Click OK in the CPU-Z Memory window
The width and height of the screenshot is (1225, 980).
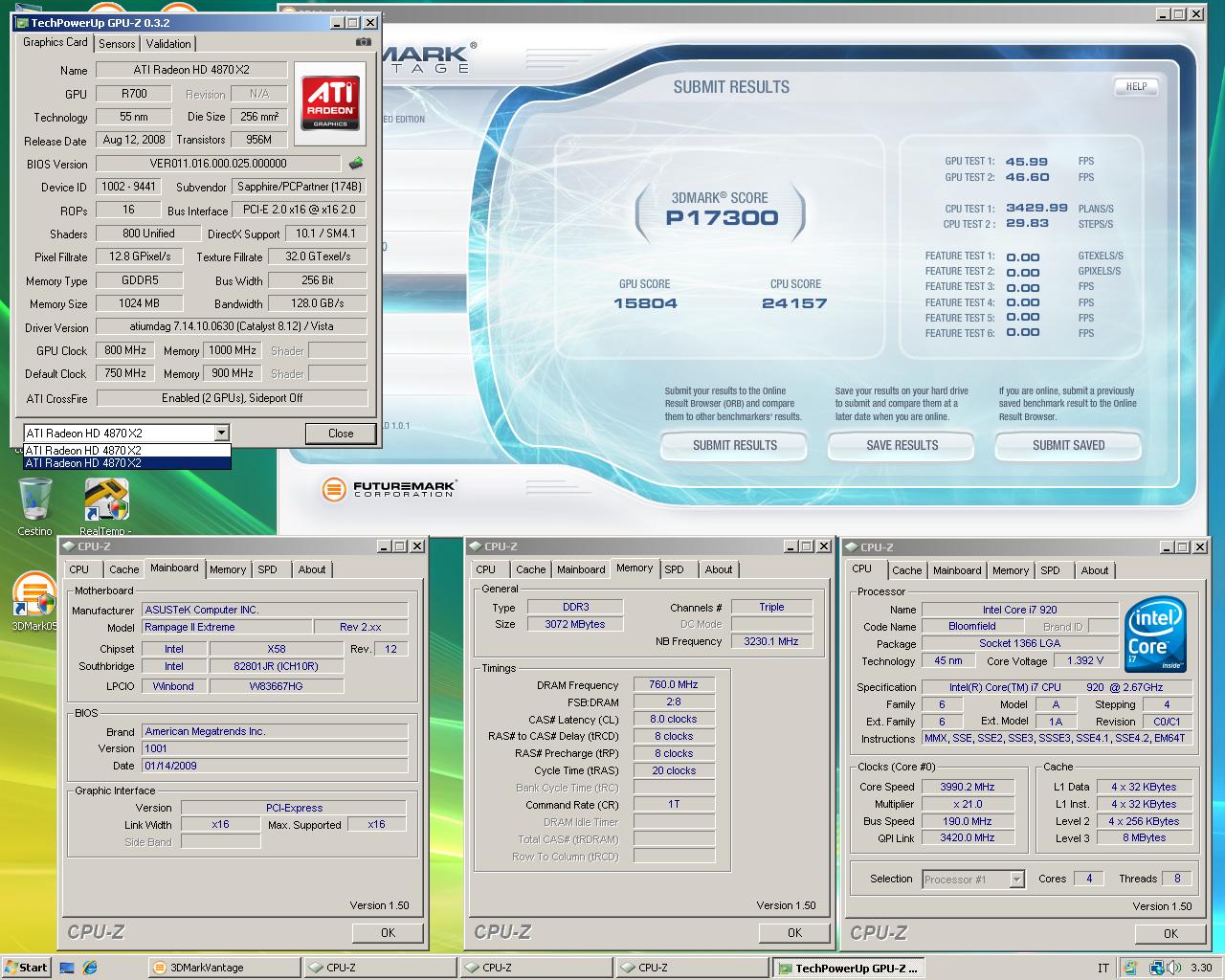[794, 932]
